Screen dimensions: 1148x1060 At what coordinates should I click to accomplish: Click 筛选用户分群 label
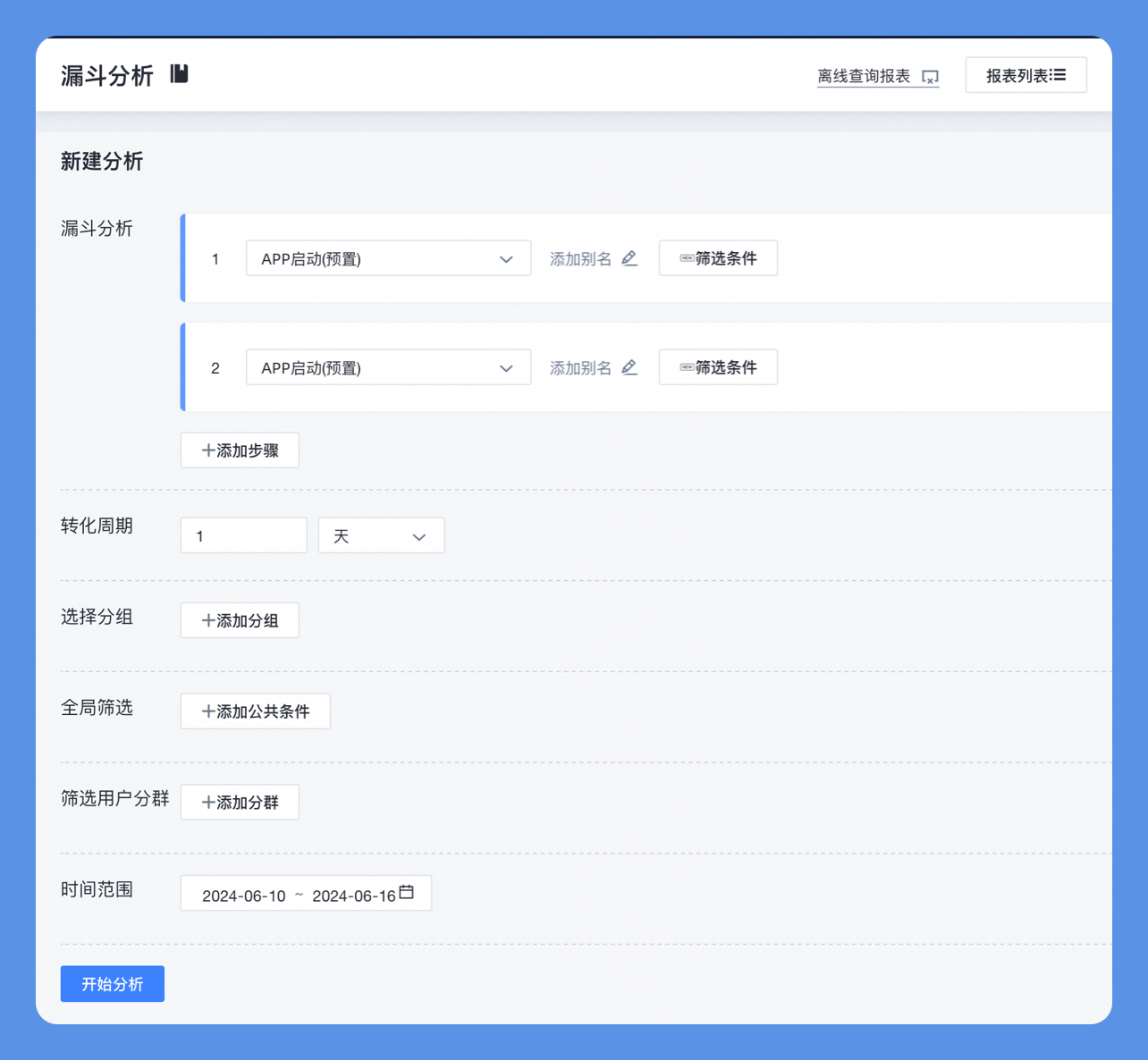pos(115,798)
